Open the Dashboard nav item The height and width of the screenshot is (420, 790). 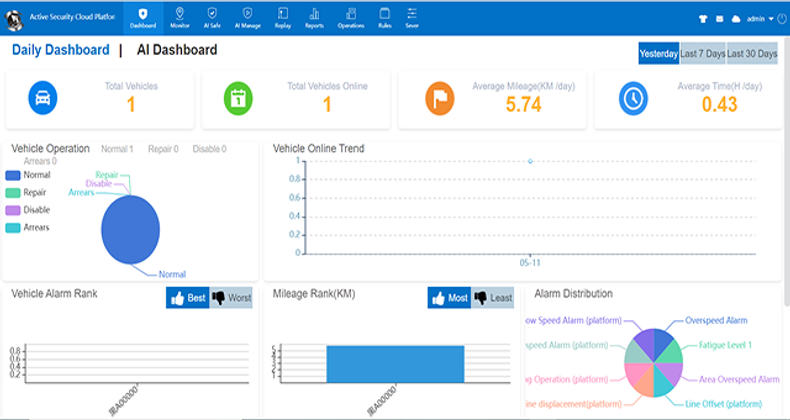[x=143, y=19]
